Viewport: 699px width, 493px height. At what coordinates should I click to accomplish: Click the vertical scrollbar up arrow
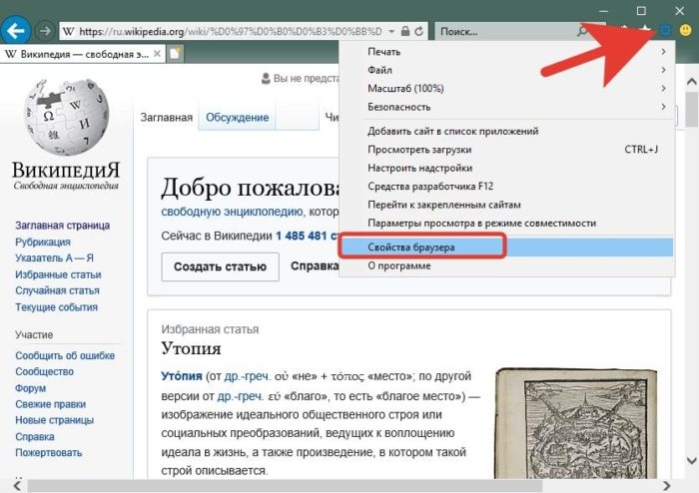691,82
